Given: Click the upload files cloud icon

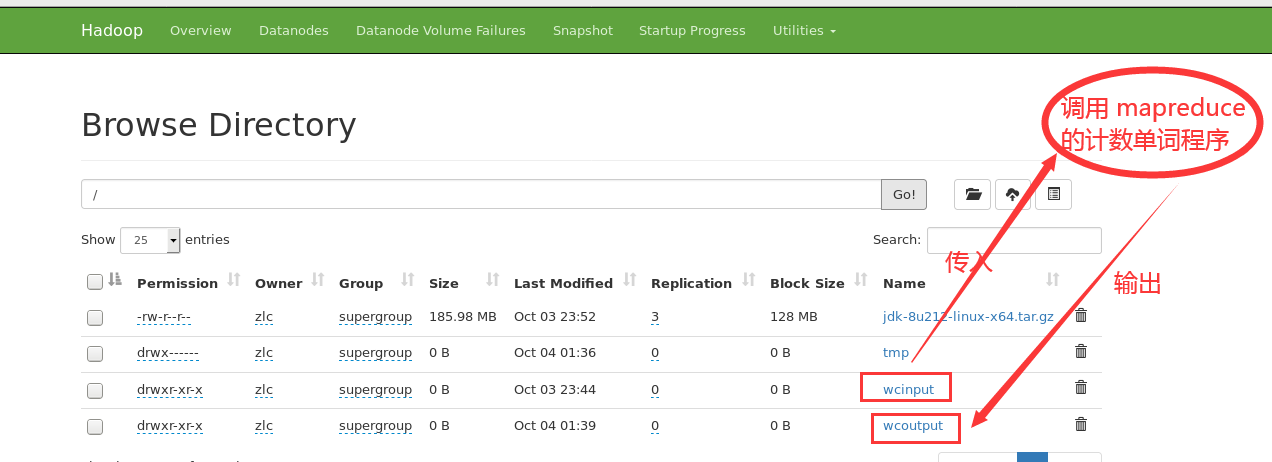Looking at the screenshot, I should tap(1013, 195).
